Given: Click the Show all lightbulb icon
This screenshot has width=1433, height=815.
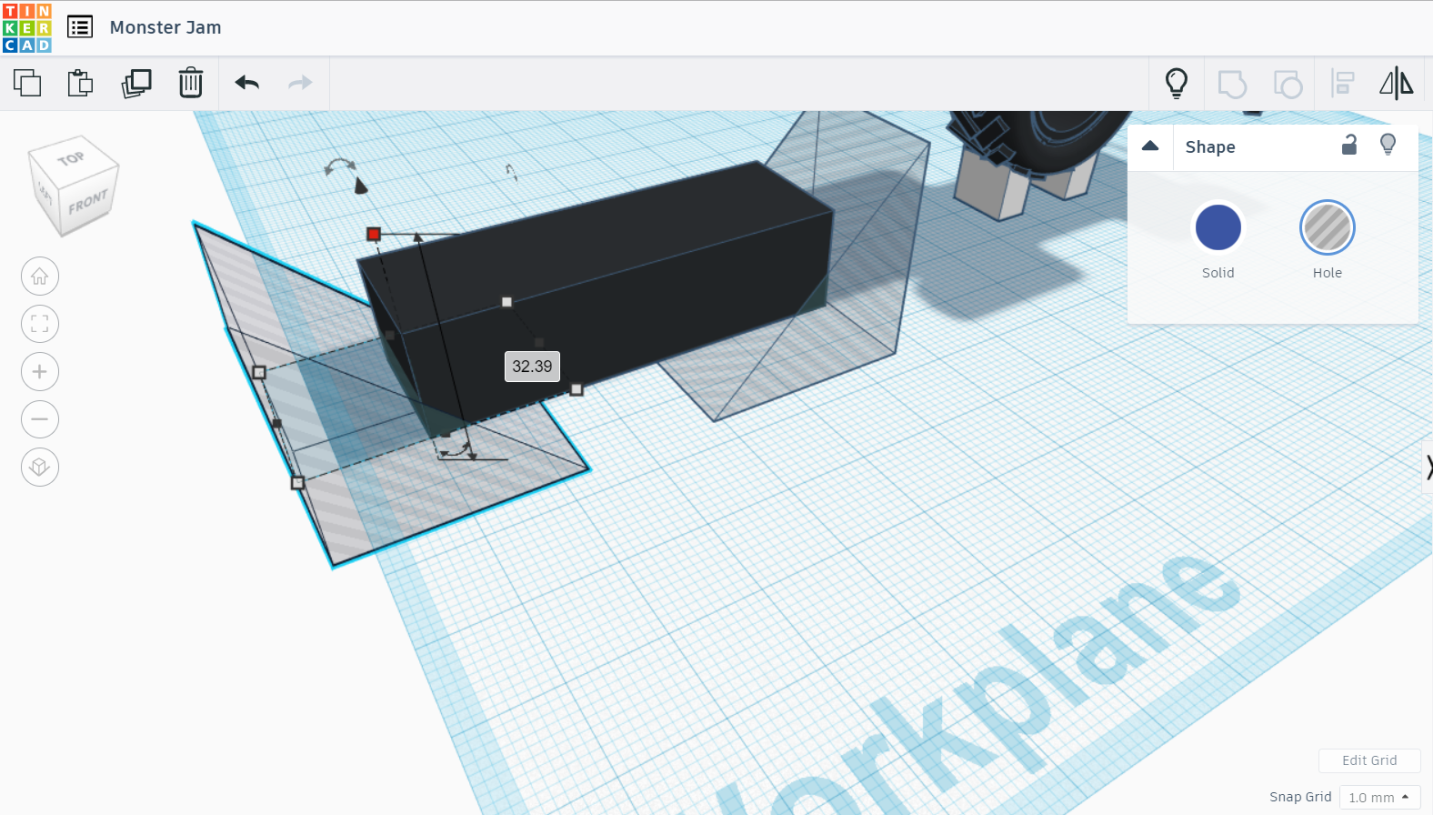Looking at the screenshot, I should (x=1177, y=83).
